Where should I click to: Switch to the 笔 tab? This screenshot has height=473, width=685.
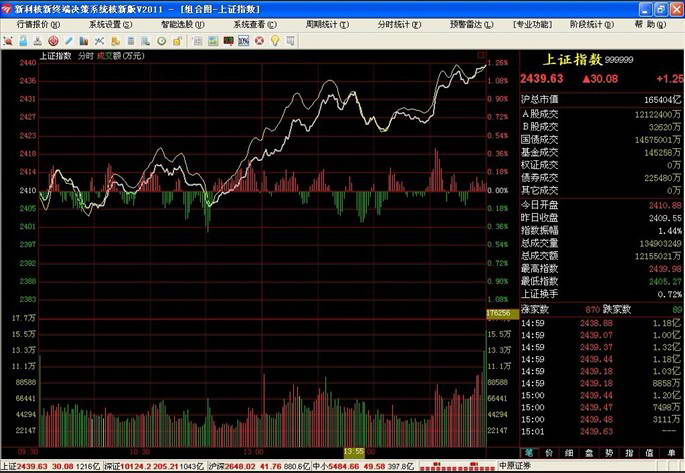(529, 453)
